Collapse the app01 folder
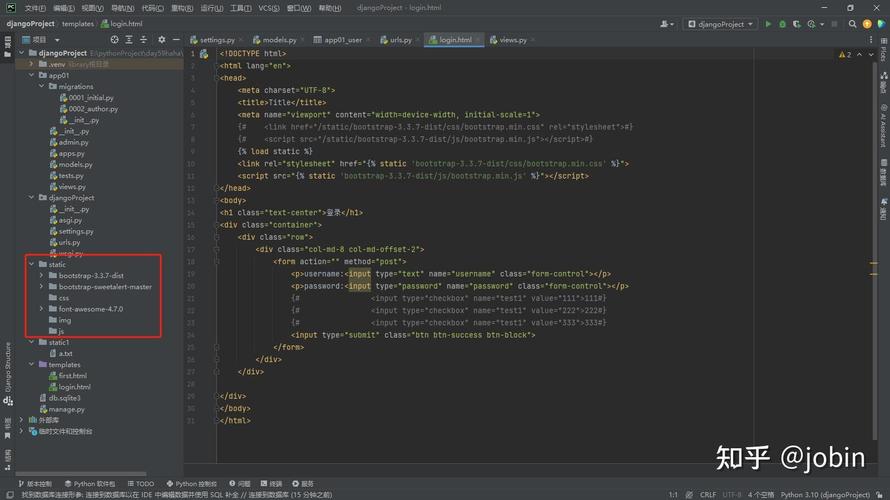Image resolution: width=890 pixels, height=500 pixels. coord(32,75)
